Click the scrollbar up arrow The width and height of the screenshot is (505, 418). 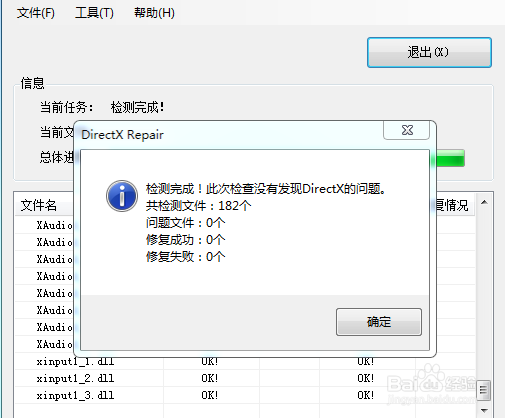pos(484,202)
